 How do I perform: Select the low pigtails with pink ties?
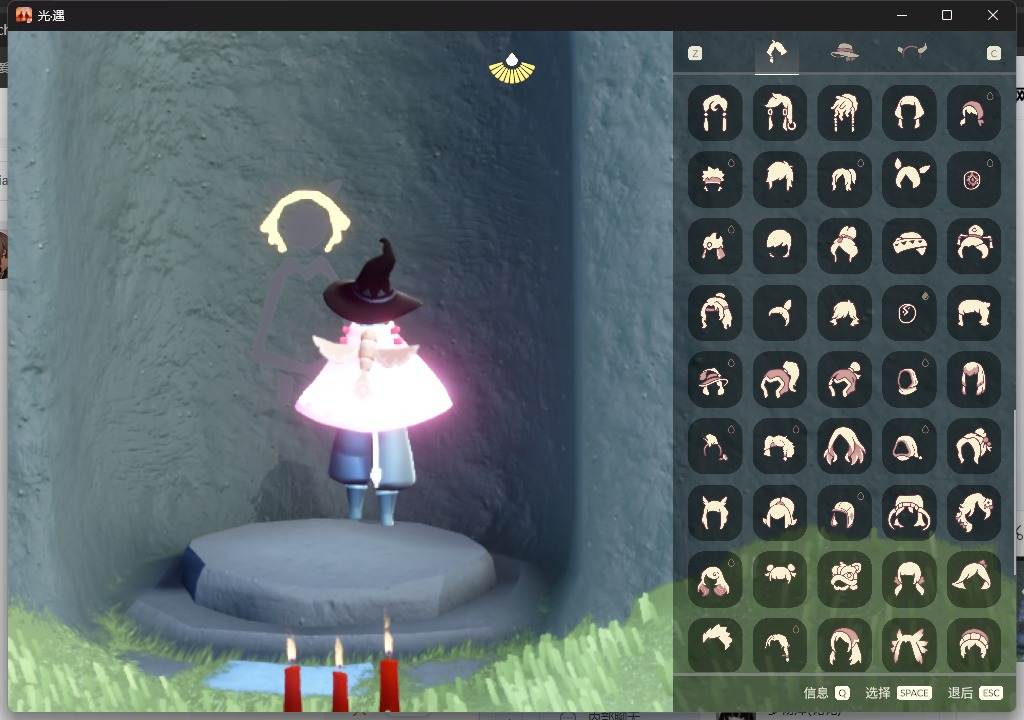[x=909, y=579]
